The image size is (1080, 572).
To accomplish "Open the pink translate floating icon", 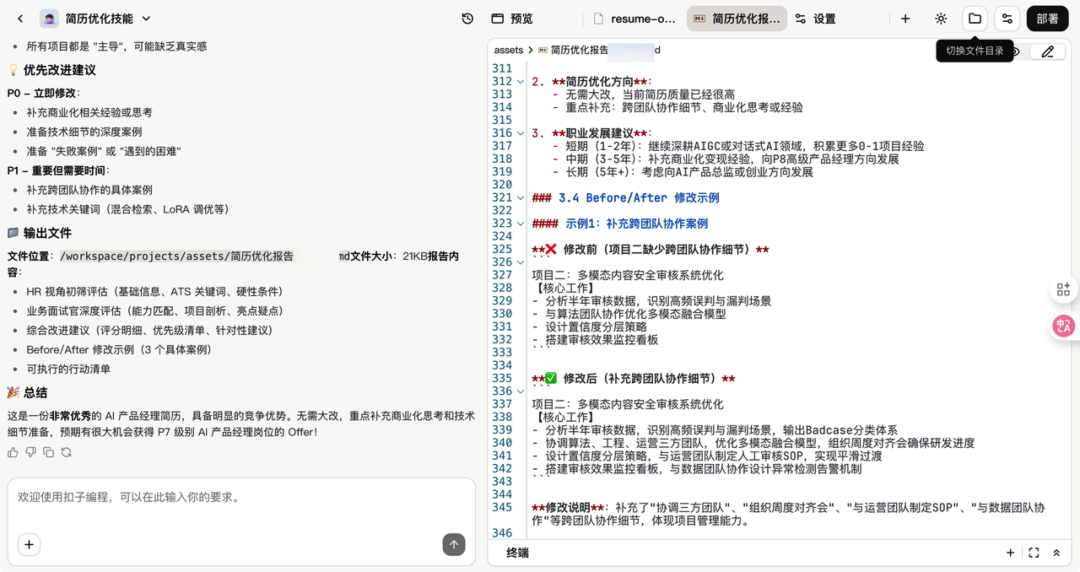I will [1063, 326].
